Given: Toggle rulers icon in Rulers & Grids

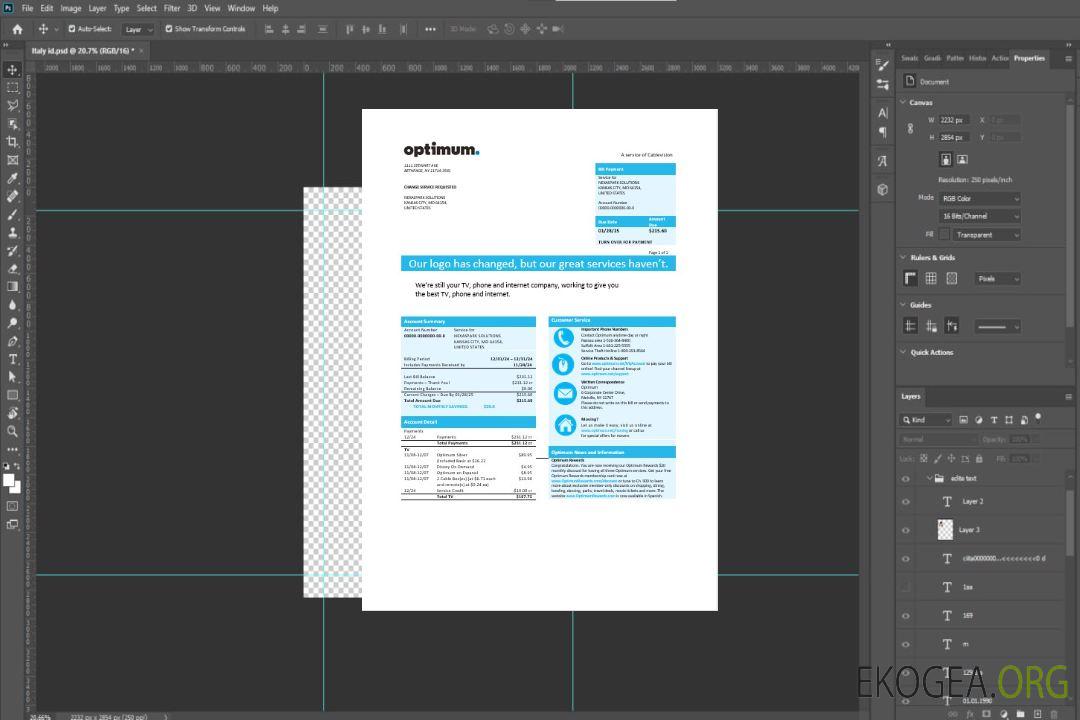Looking at the screenshot, I should tap(911, 278).
